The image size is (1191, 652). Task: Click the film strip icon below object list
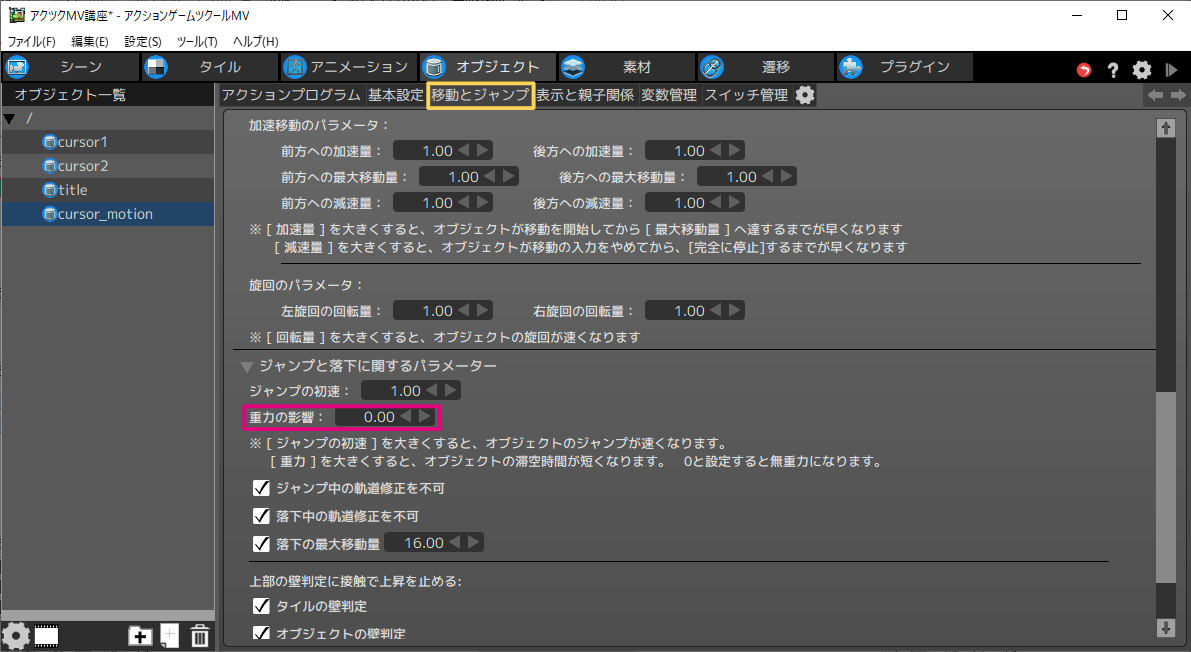tap(46, 635)
